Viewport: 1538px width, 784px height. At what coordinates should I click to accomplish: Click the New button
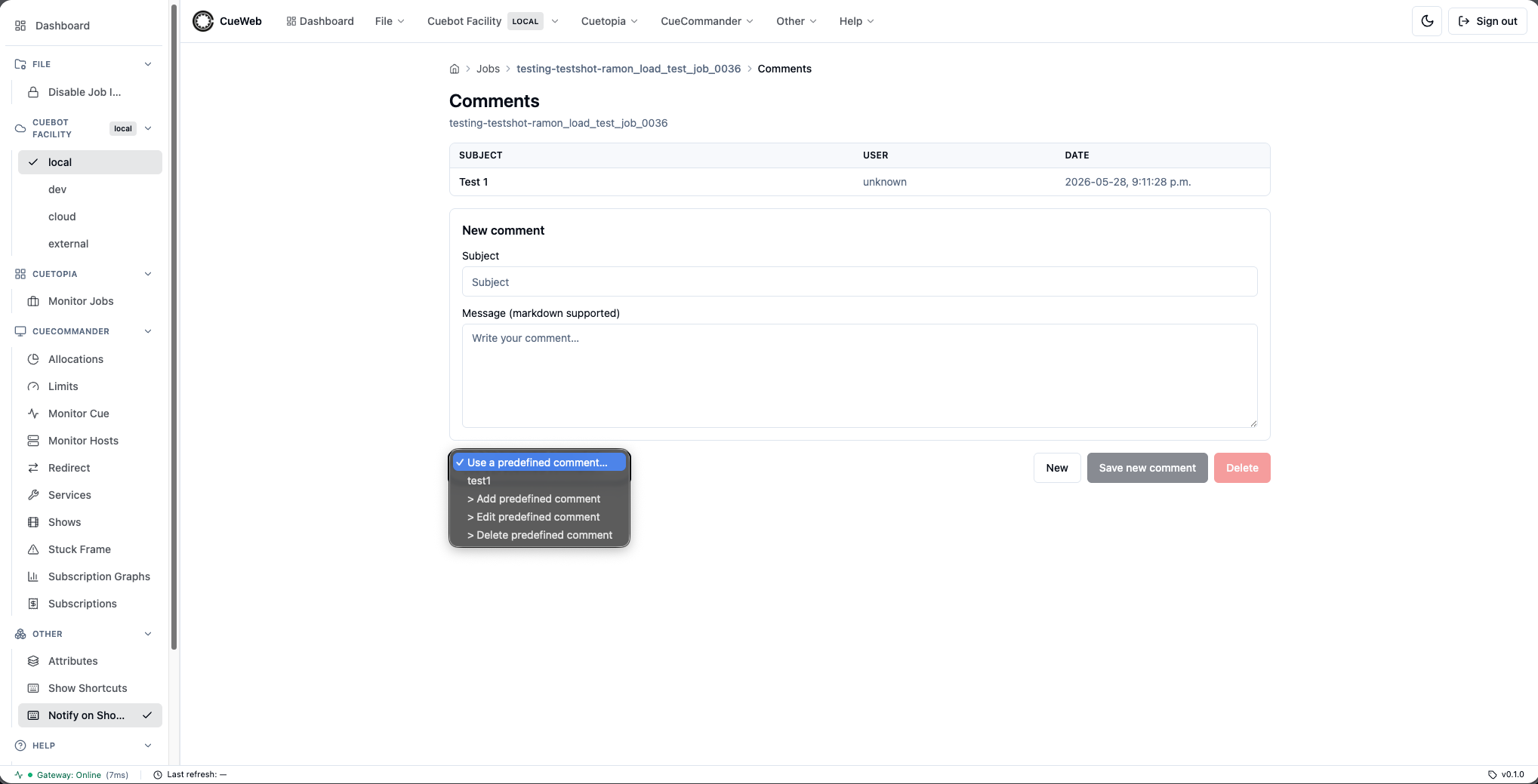click(1057, 468)
